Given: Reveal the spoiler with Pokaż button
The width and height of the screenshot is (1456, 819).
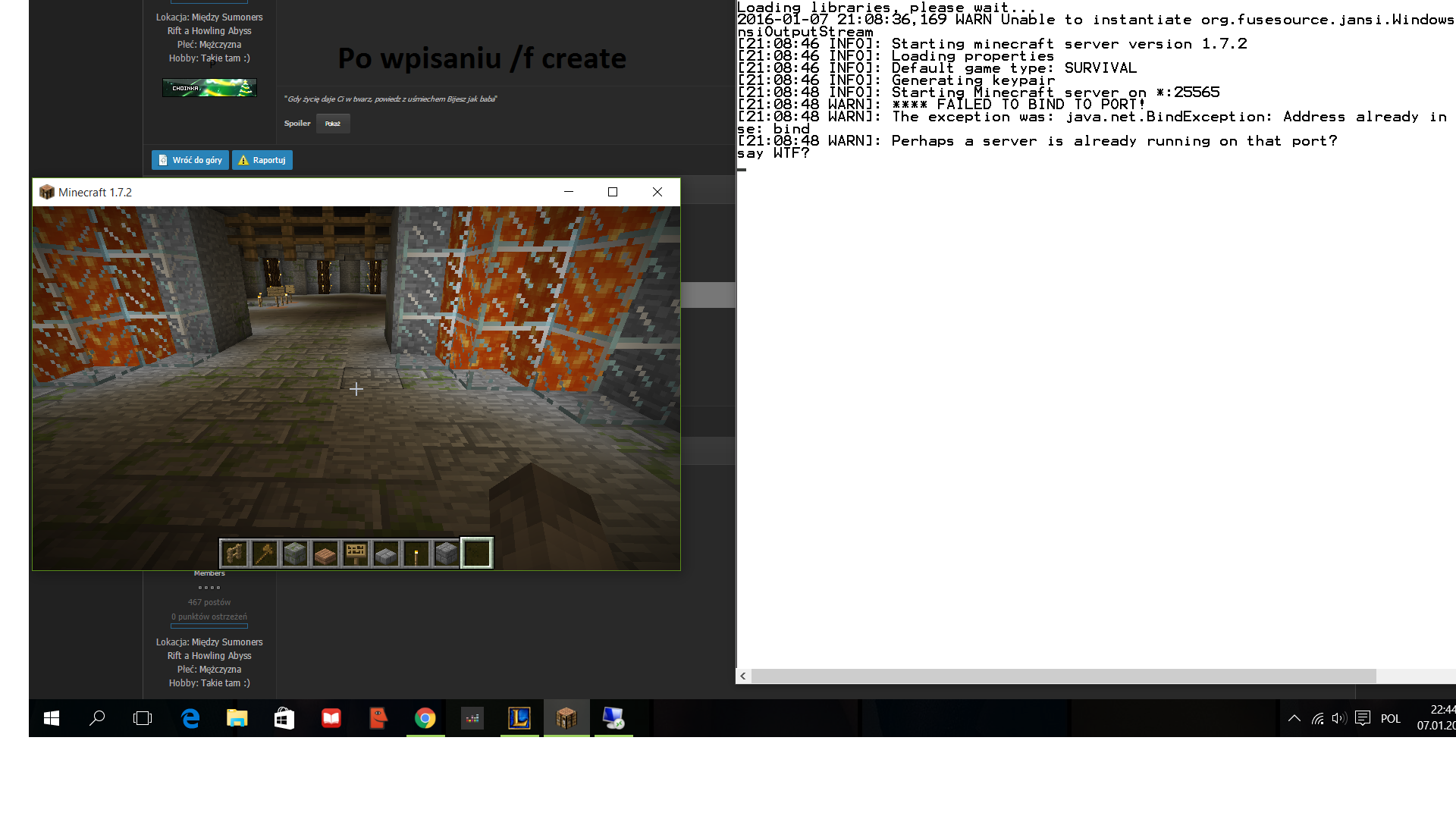Looking at the screenshot, I should pos(333,124).
